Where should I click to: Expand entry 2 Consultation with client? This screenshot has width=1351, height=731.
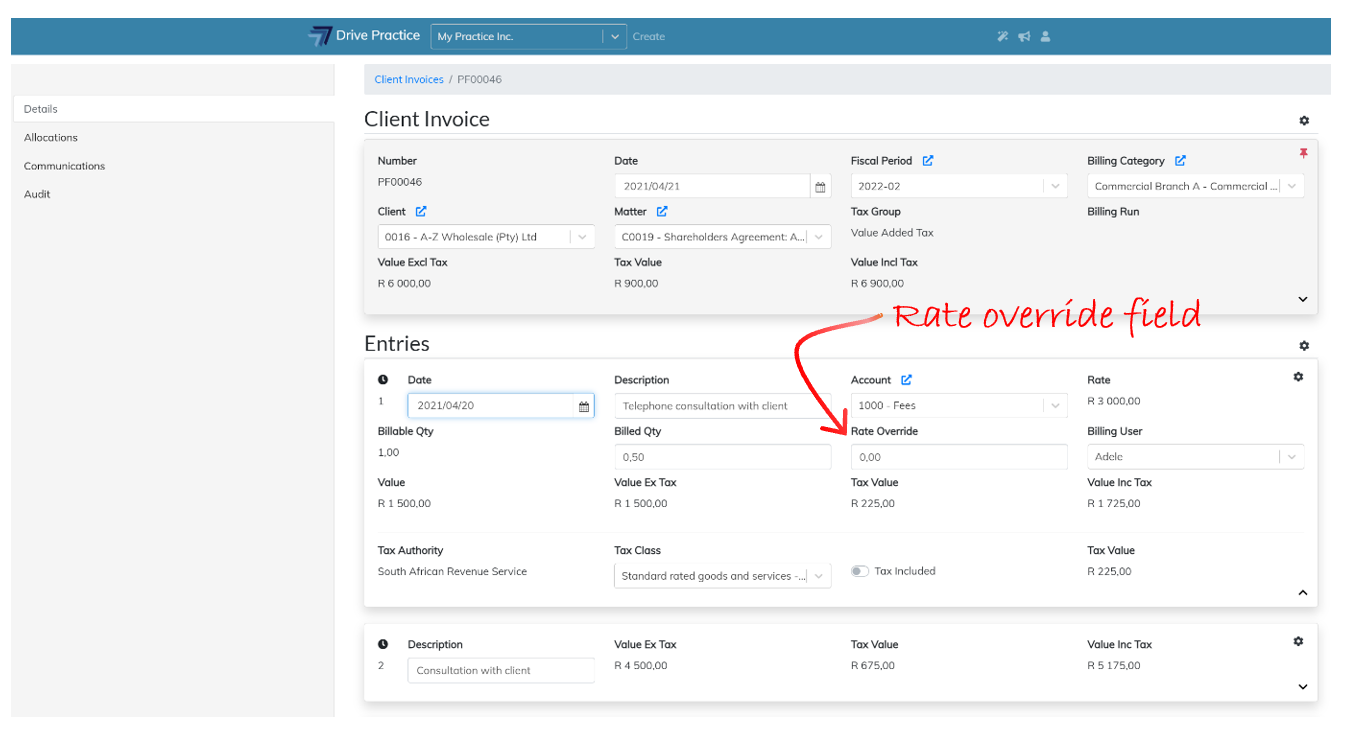pyautogui.click(x=1302, y=687)
